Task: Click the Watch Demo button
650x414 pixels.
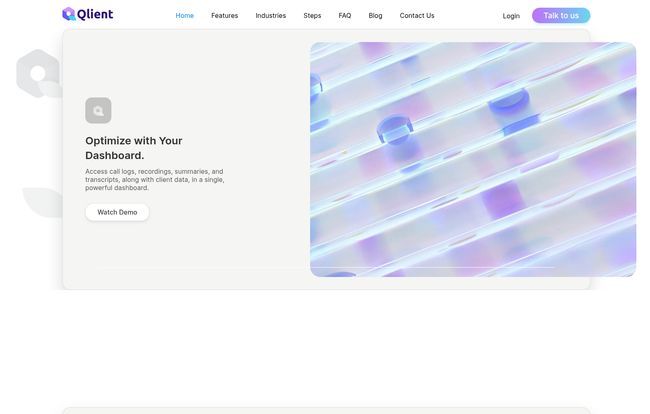Action: 117,212
